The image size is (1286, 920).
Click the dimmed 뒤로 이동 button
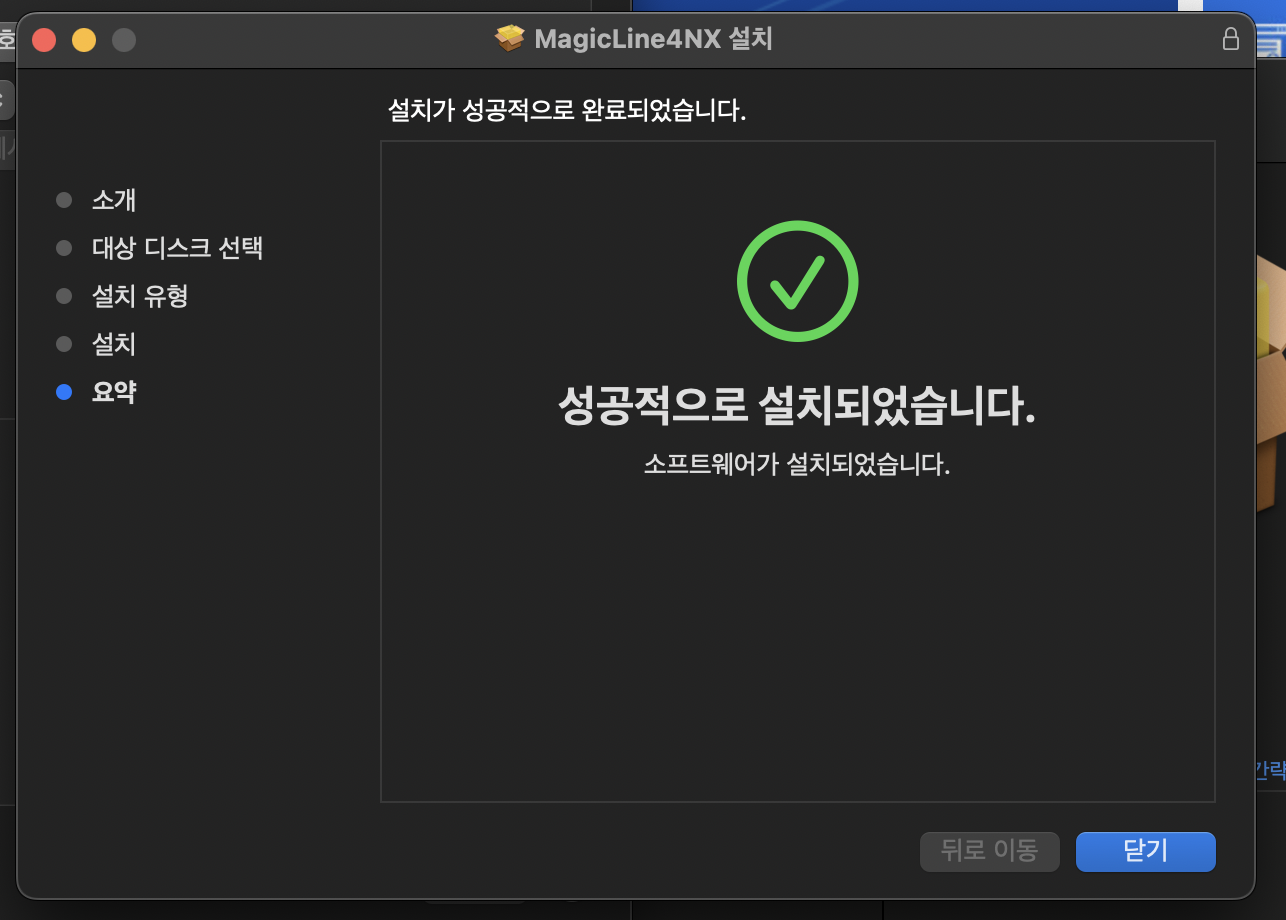click(989, 851)
